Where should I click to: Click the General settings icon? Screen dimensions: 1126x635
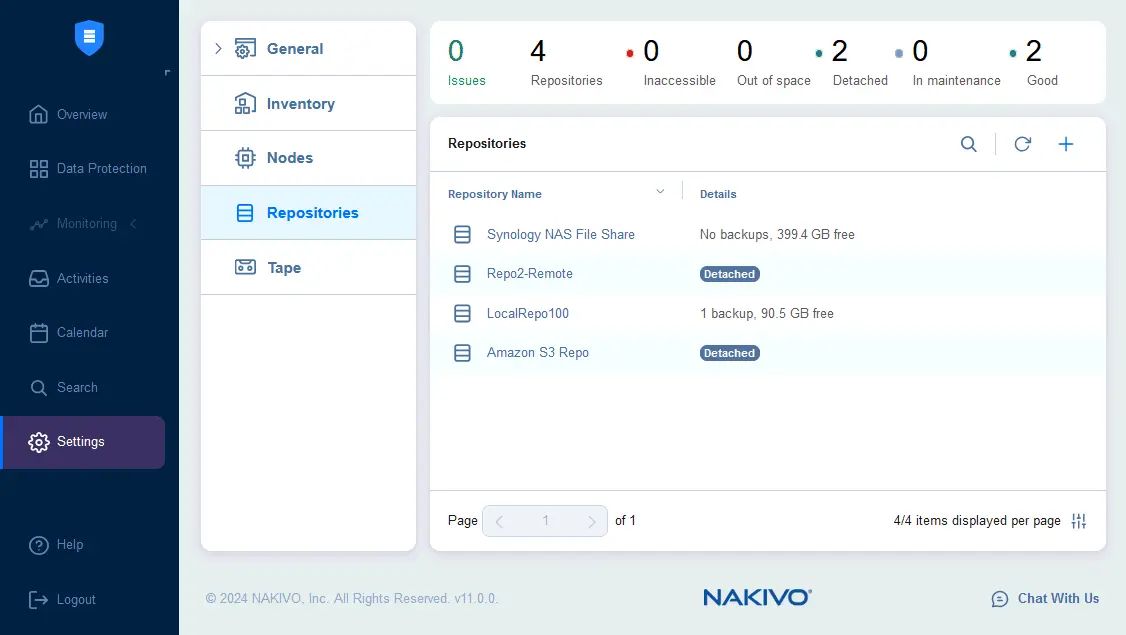(x=245, y=49)
